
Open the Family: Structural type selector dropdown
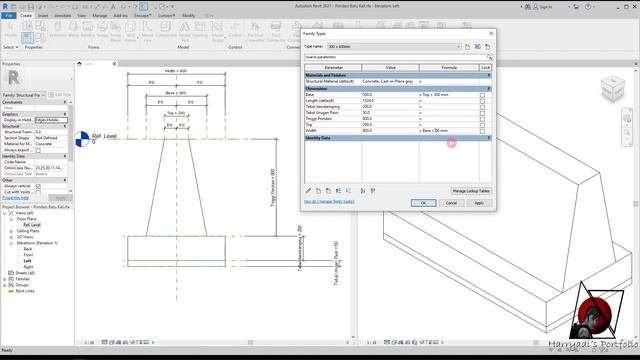[43, 95]
